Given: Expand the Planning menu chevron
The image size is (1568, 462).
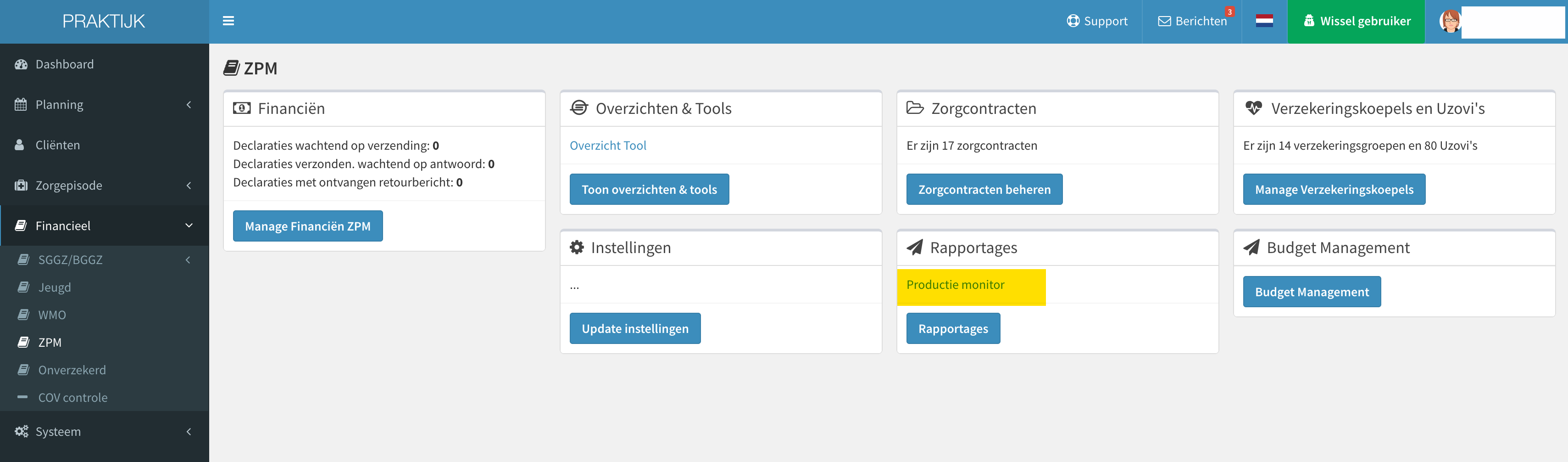Looking at the screenshot, I should [x=189, y=105].
